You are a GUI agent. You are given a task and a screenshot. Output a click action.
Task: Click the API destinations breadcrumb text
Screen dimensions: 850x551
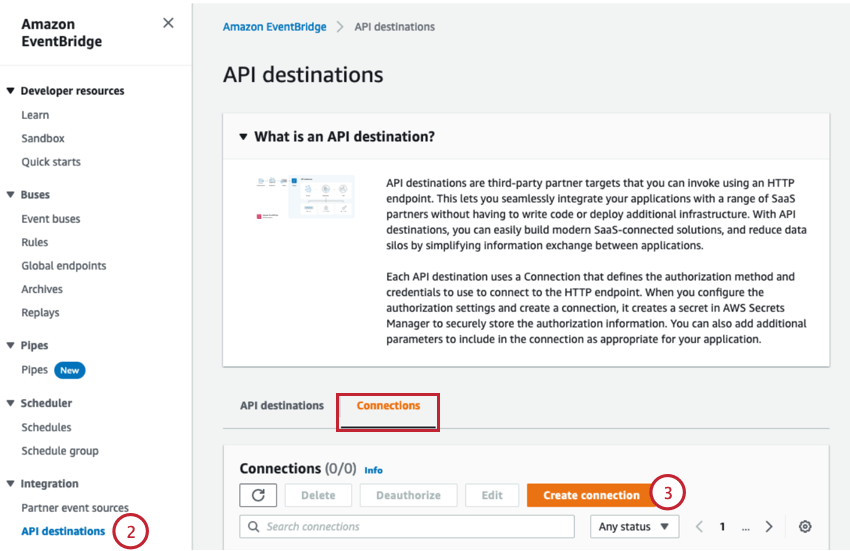click(x=395, y=27)
